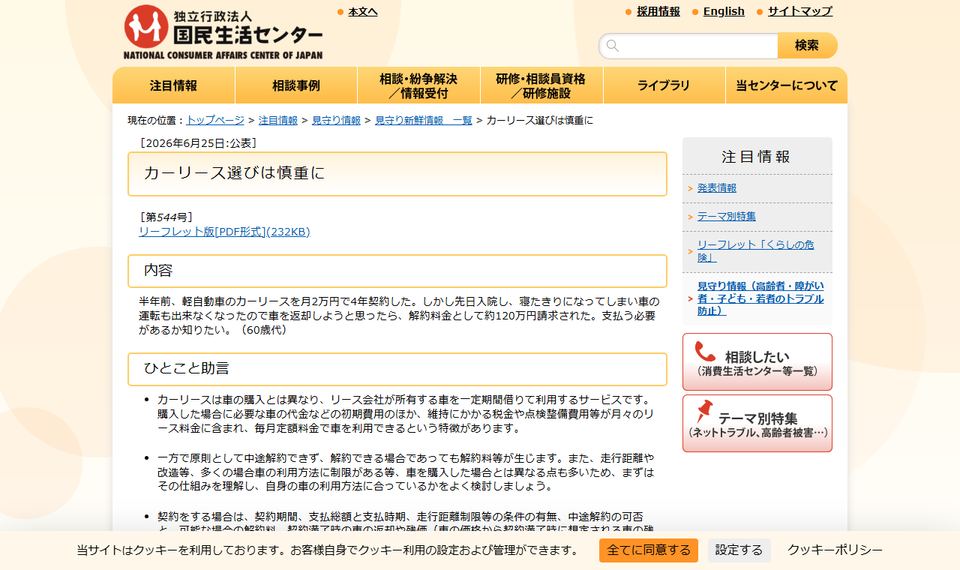Viewport: 960px width, 570px height.
Task: Click the [第544号] issue number text
Action: point(166,217)
